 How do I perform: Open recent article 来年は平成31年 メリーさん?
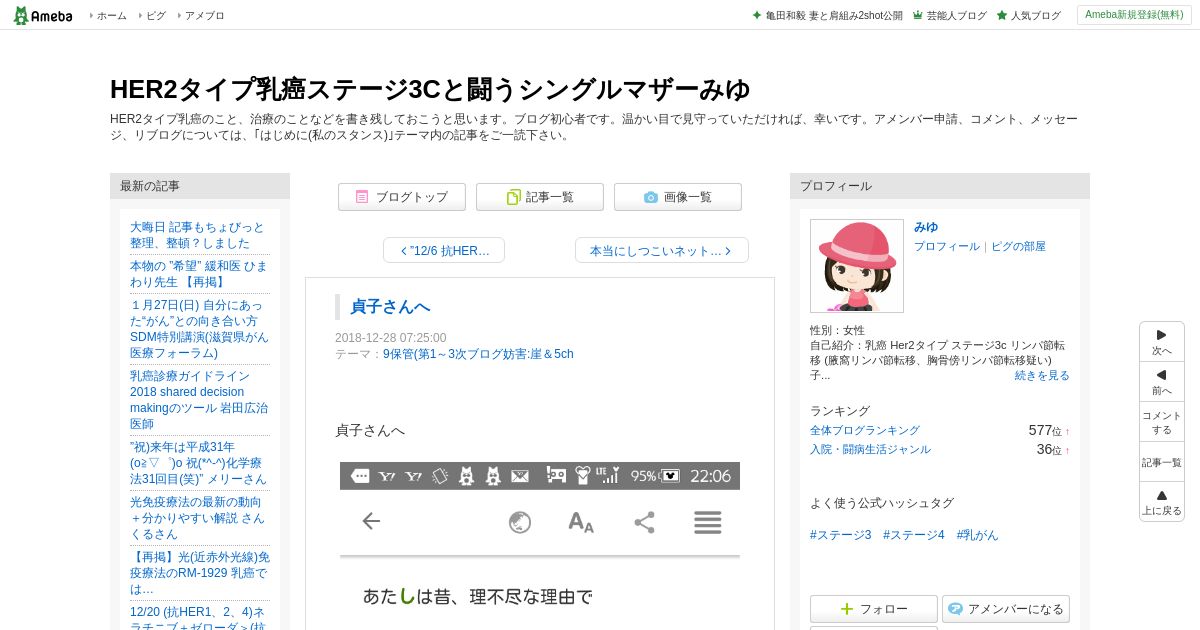click(x=198, y=463)
